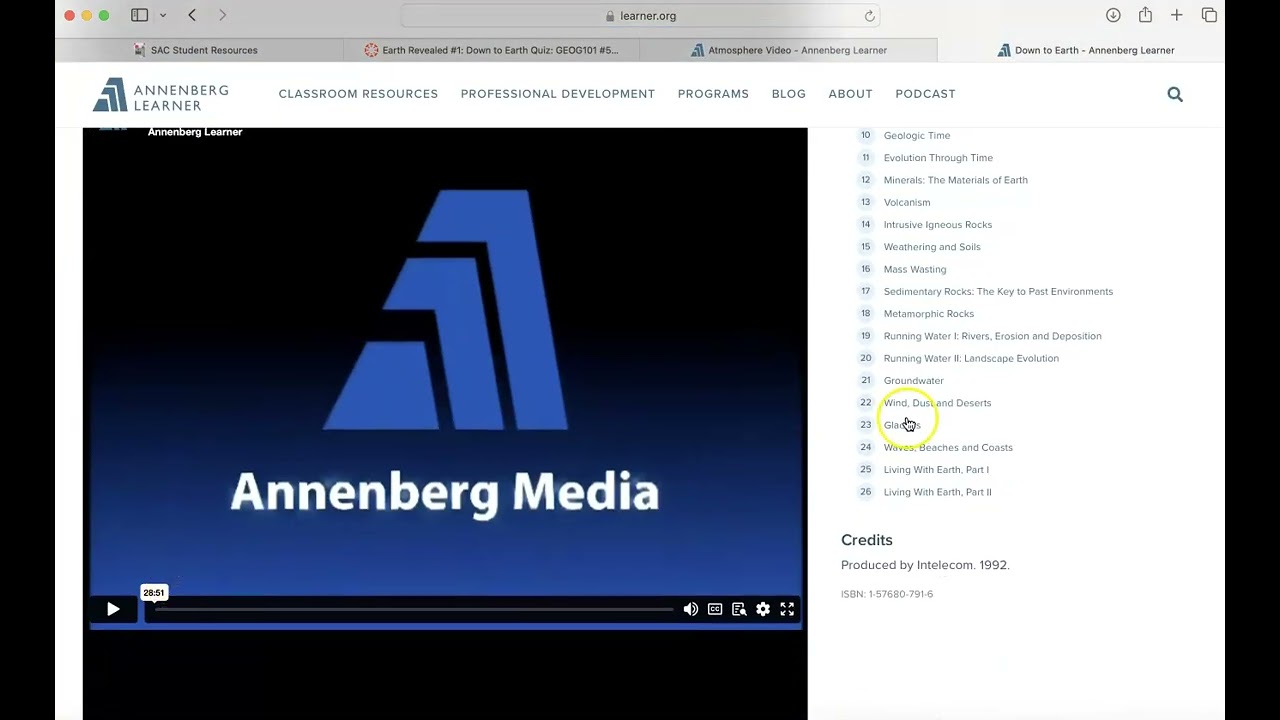Open Running Water II: Landscape Evolution
The image size is (1280, 720).
[971, 358]
